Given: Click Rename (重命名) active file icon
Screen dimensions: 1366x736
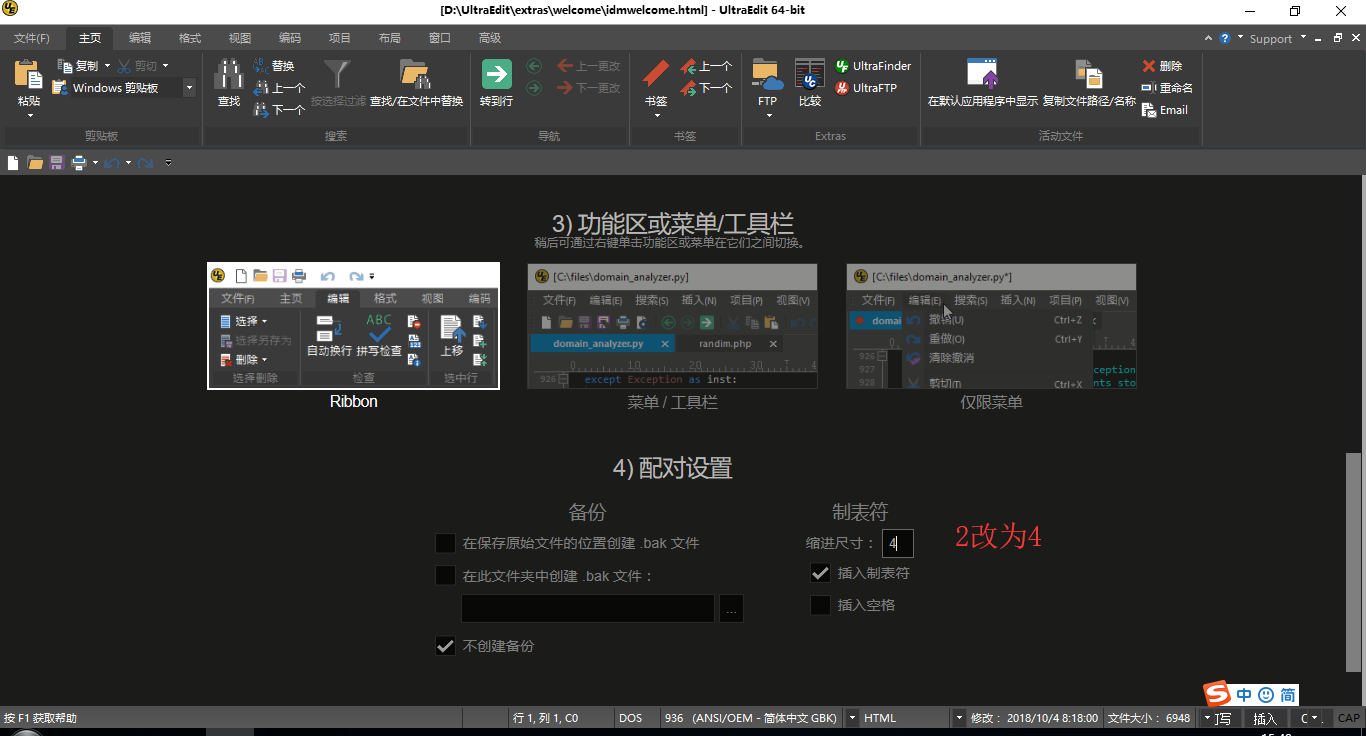Looking at the screenshot, I should [1149, 88].
